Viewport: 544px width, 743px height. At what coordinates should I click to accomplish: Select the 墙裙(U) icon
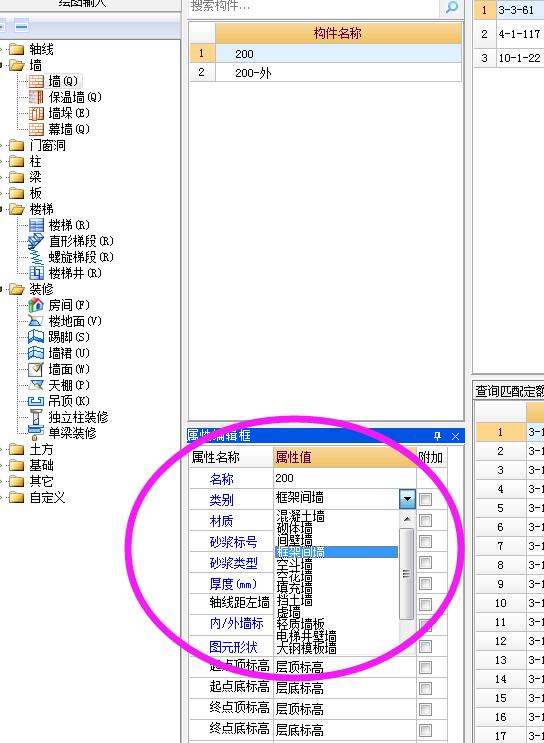pyautogui.click(x=36, y=353)
